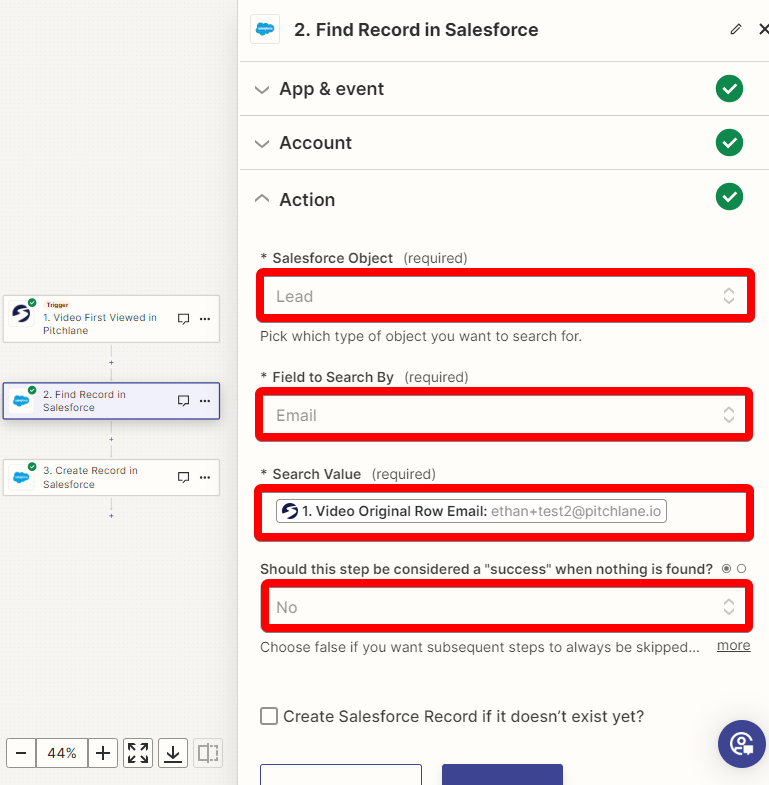
Task: Open the comment icon on step 2
Action: click(184, 401)
